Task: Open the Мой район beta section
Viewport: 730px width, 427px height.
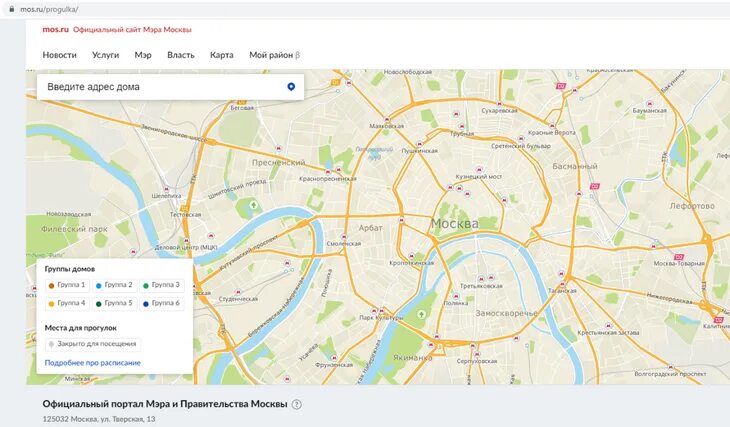Action: [274, 55]
